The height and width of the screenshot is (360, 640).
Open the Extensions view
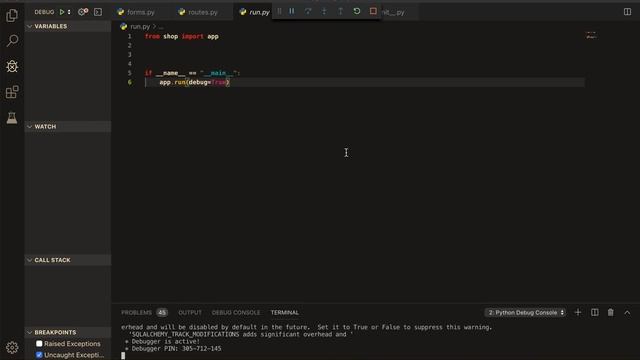12,92
